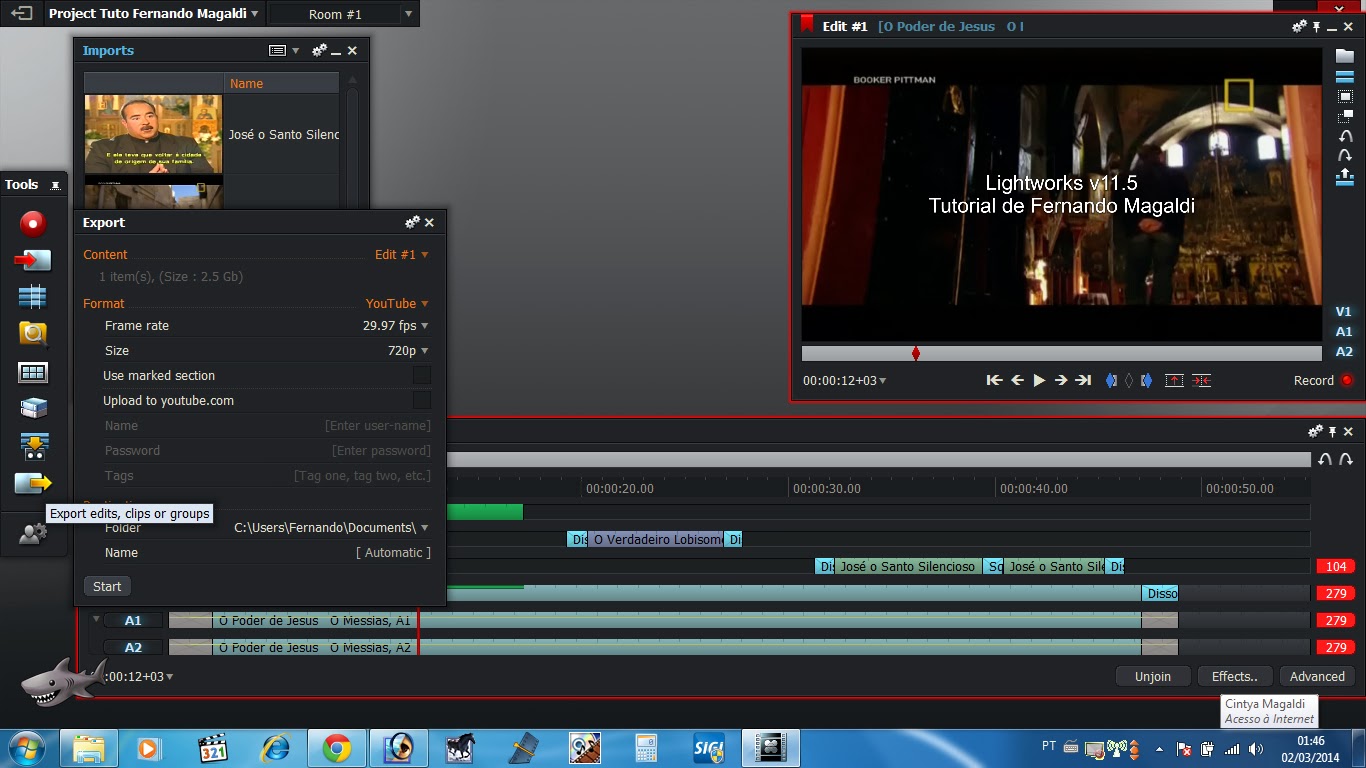Pin the Tools panel
This screenshot has width=1366, height=768.
click(55, 185)
